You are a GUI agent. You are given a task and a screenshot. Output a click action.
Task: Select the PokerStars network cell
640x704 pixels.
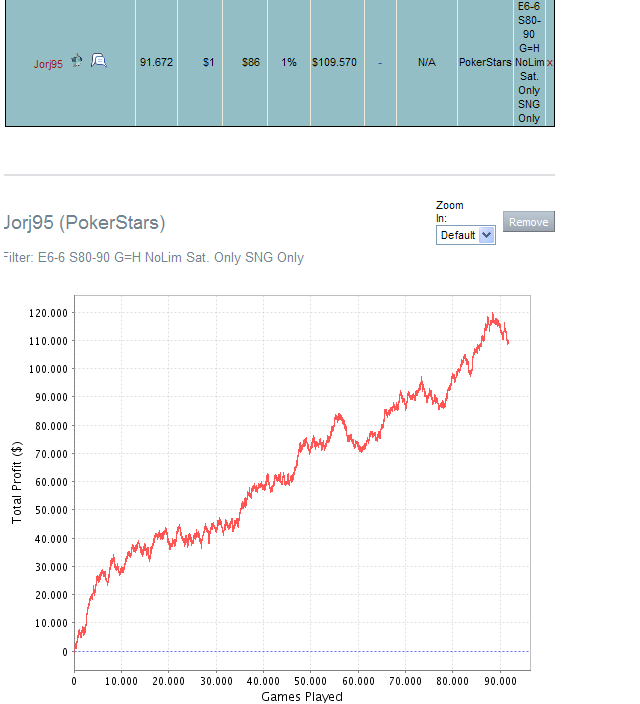[x=485, y=62]
